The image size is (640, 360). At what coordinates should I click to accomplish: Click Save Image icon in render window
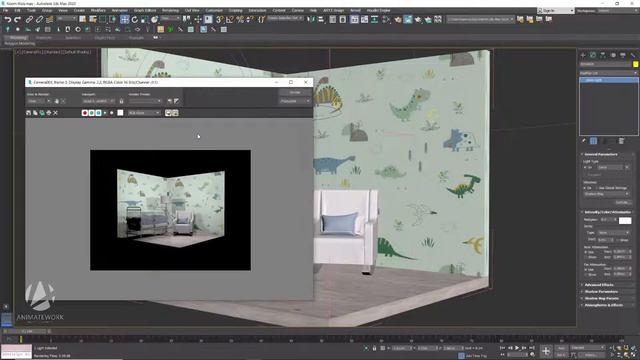coord(28,113)
